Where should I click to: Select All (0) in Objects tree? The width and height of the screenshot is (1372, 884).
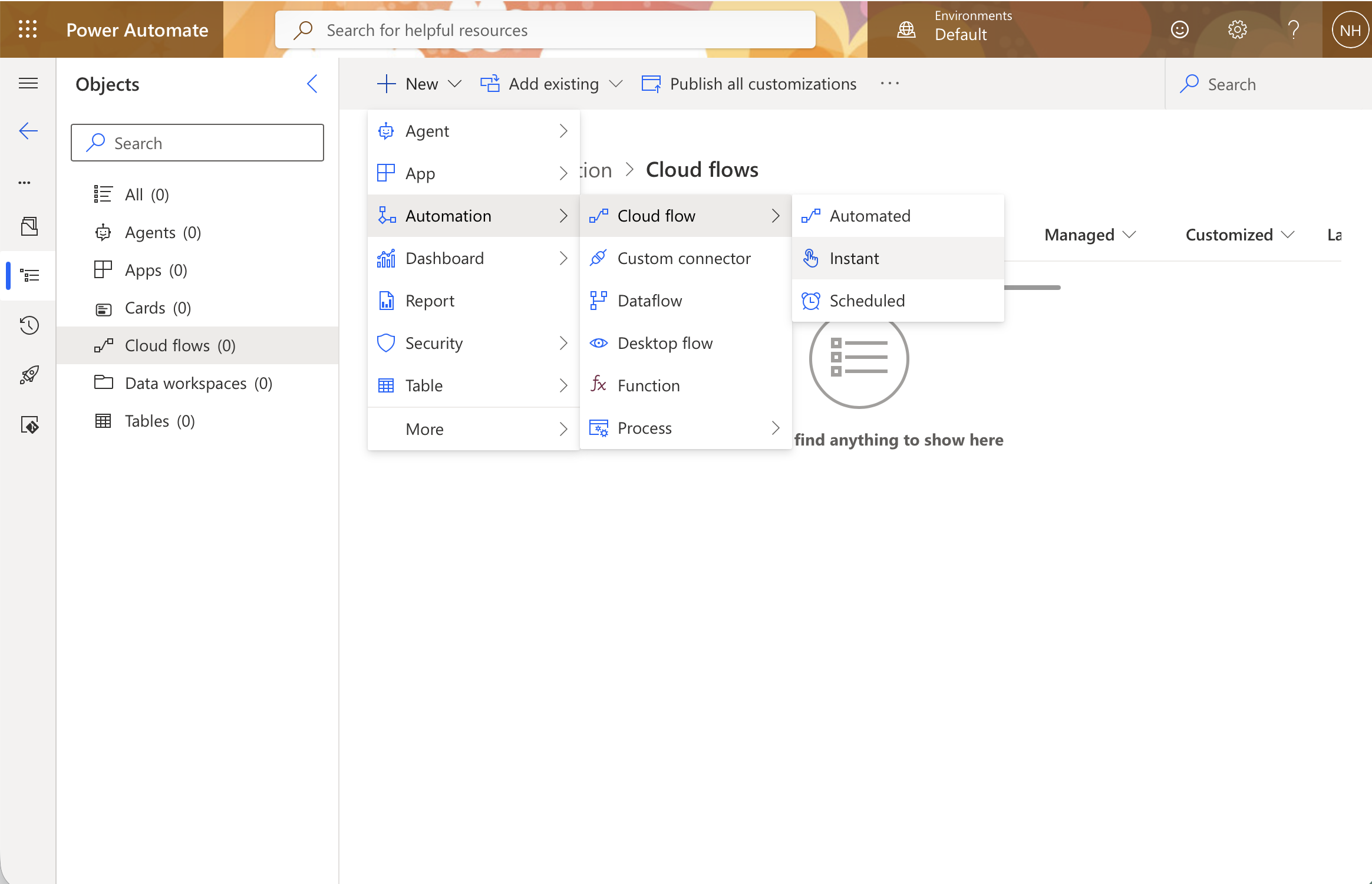(197, 194)
